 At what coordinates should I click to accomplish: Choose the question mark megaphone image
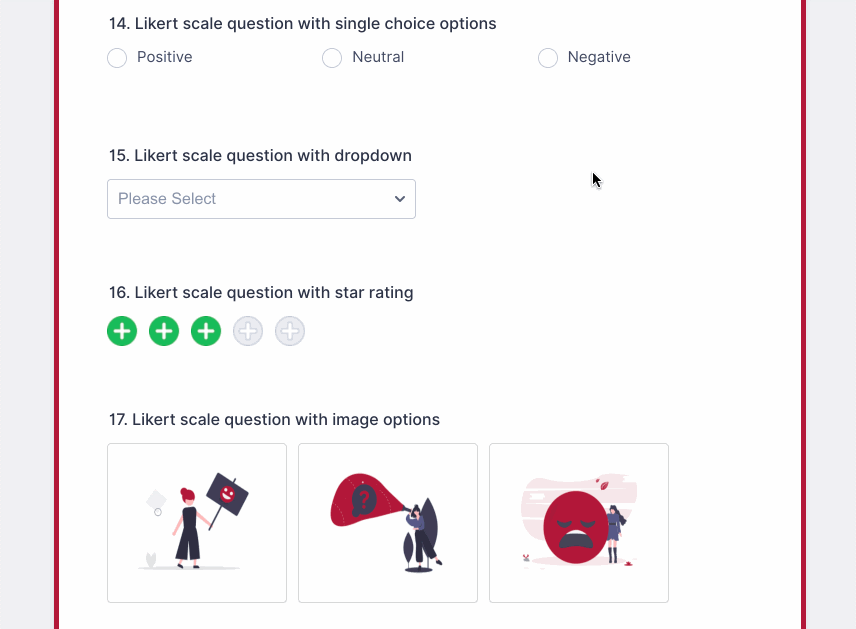[x=388, y=523]
